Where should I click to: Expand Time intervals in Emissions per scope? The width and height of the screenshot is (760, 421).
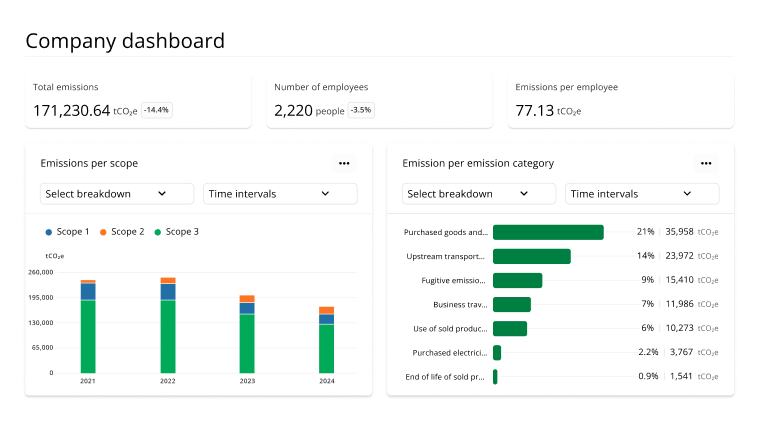coord(280,194)
